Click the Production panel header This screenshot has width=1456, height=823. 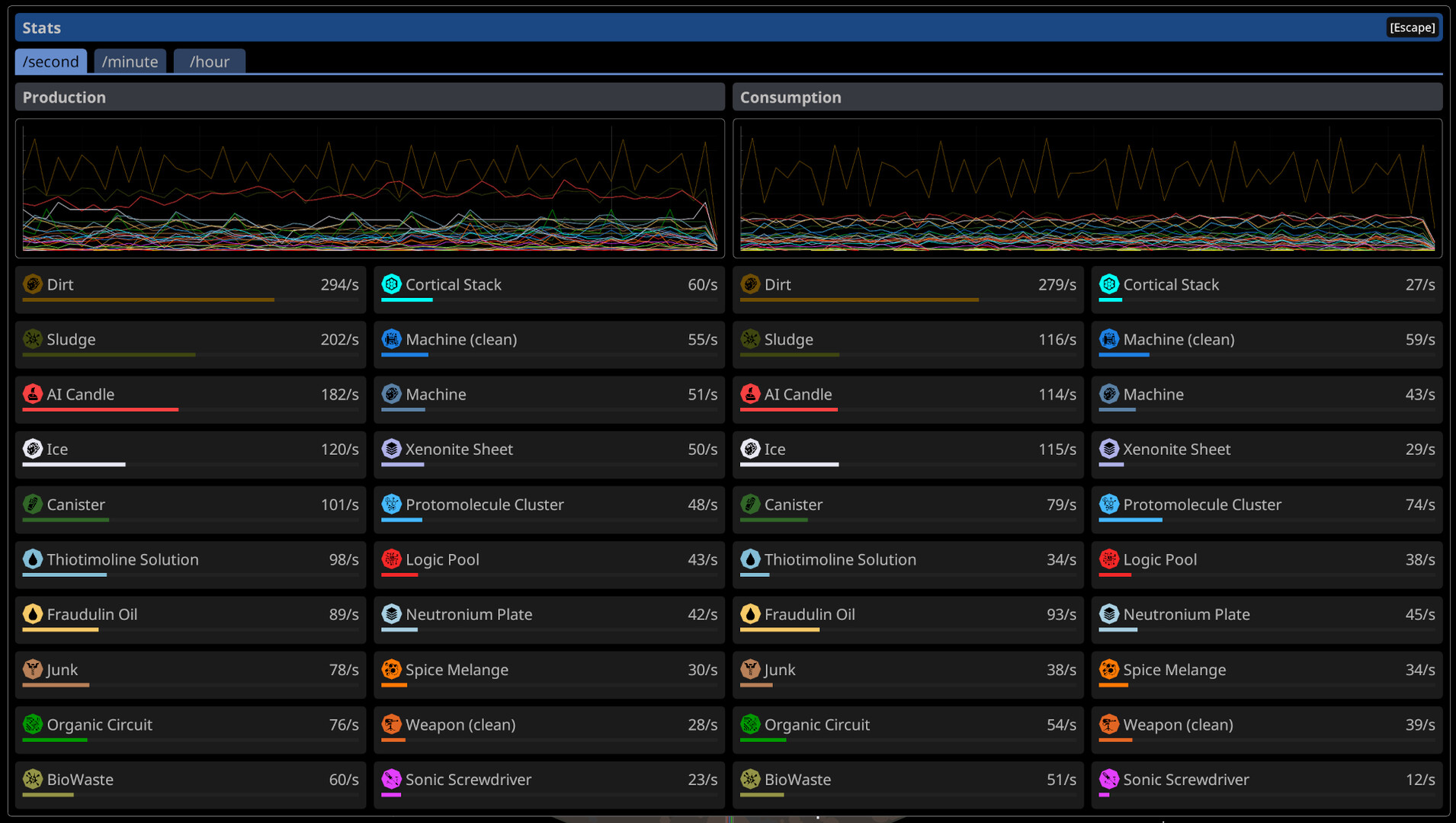[x=370, y=98]
